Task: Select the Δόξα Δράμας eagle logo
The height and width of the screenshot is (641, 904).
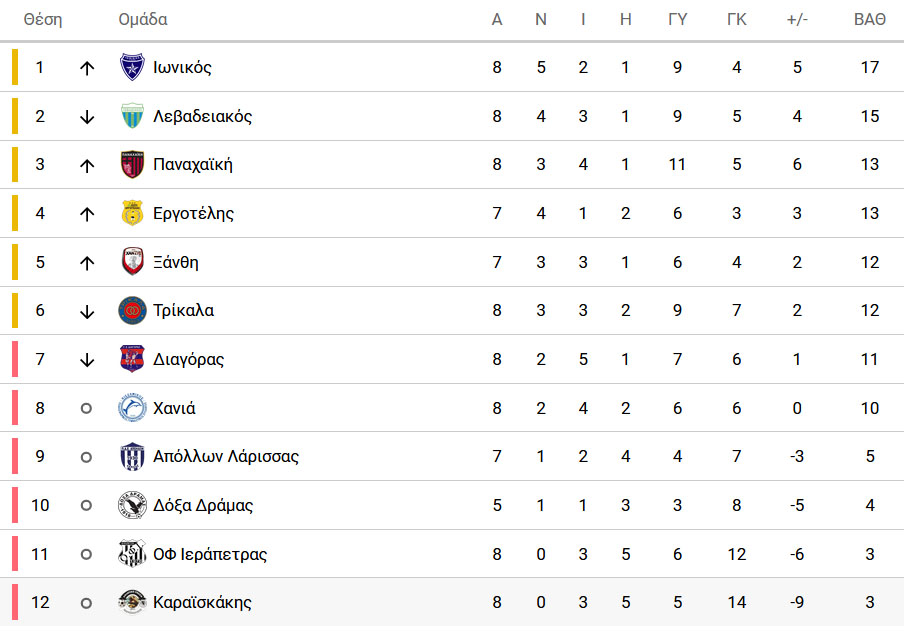Action: pos(132,505)
